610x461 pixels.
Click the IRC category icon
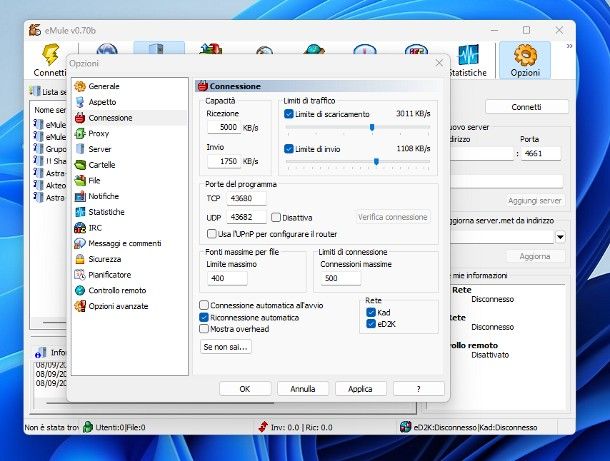80,228
